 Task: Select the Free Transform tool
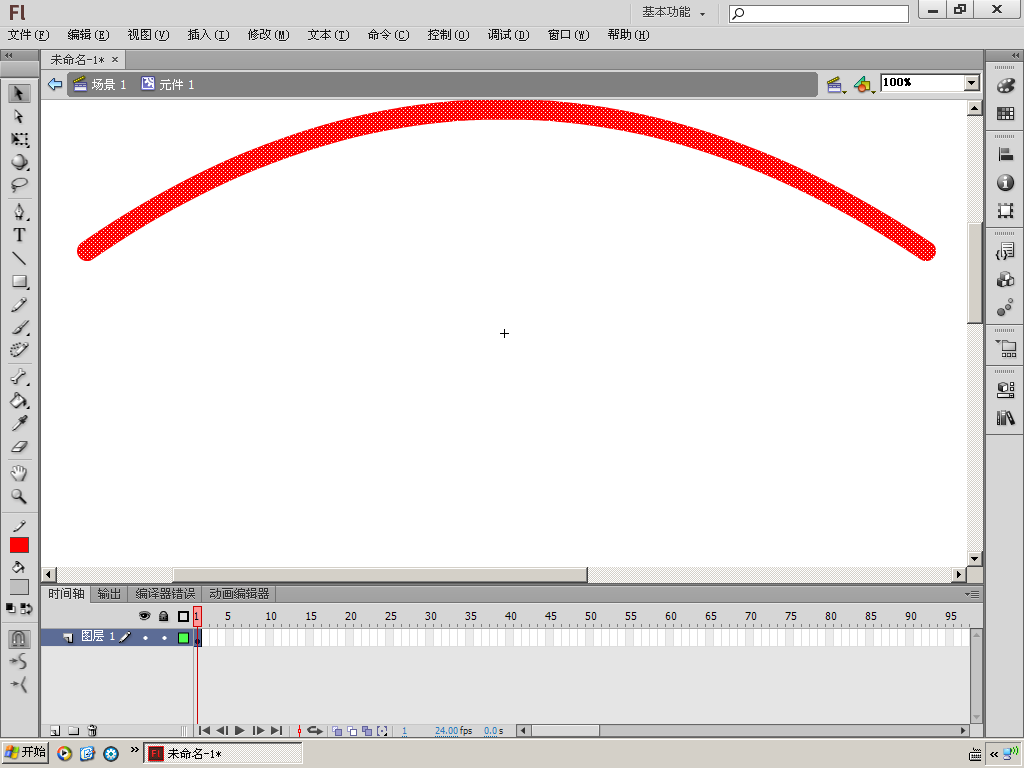[19, 139]
